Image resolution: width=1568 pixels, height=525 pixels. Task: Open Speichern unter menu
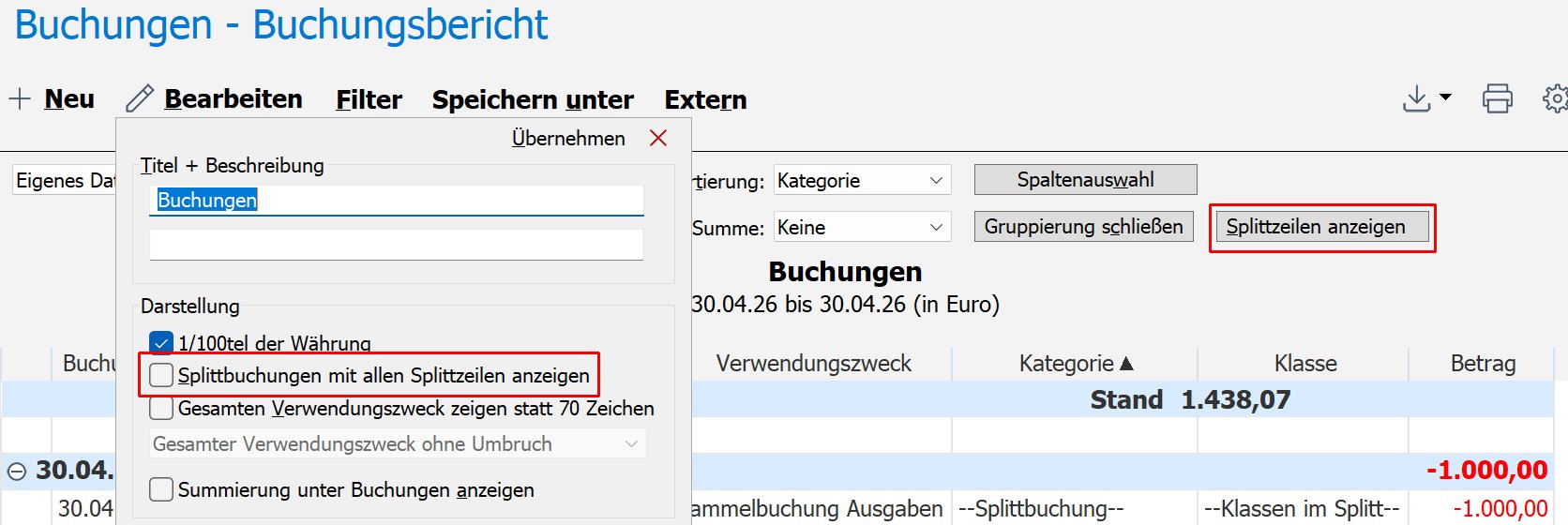(533, 99)
